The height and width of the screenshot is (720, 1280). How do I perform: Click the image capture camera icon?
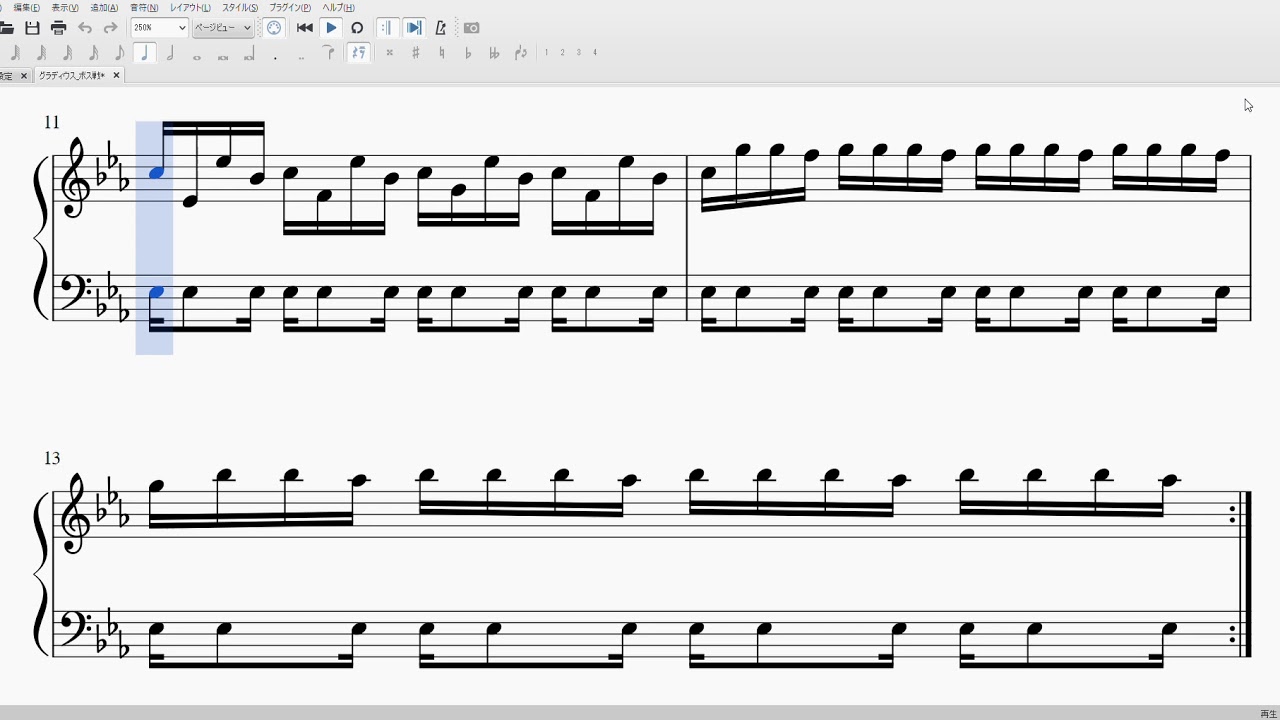[x=471, y=28]
